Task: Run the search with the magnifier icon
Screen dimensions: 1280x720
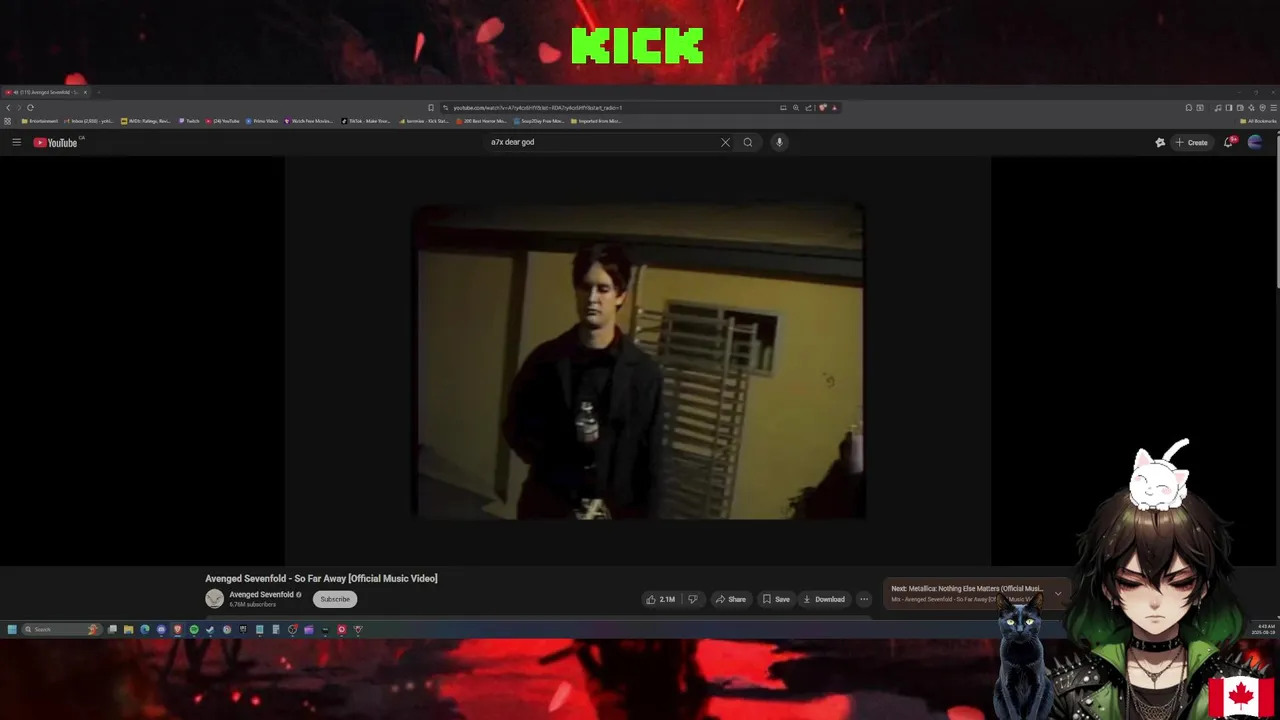Action: click(x=747, y=142)
